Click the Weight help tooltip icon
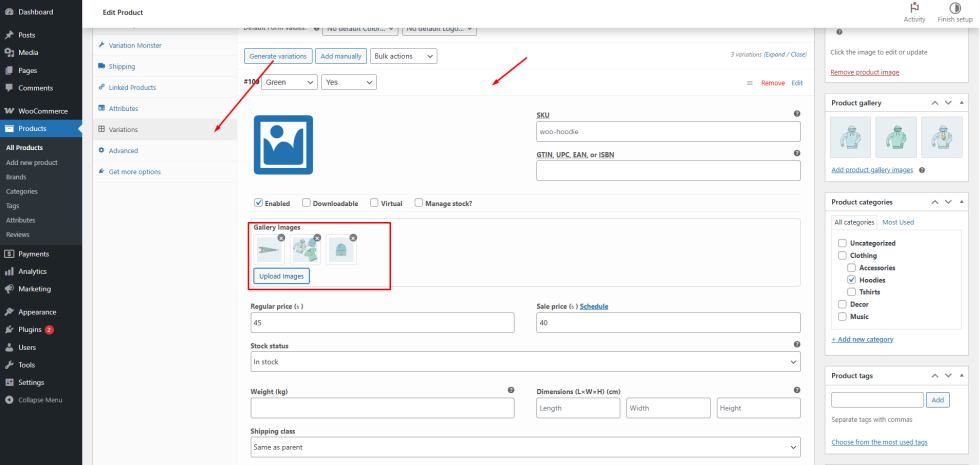The image size is (980, 465). click(x=510, y=390)
